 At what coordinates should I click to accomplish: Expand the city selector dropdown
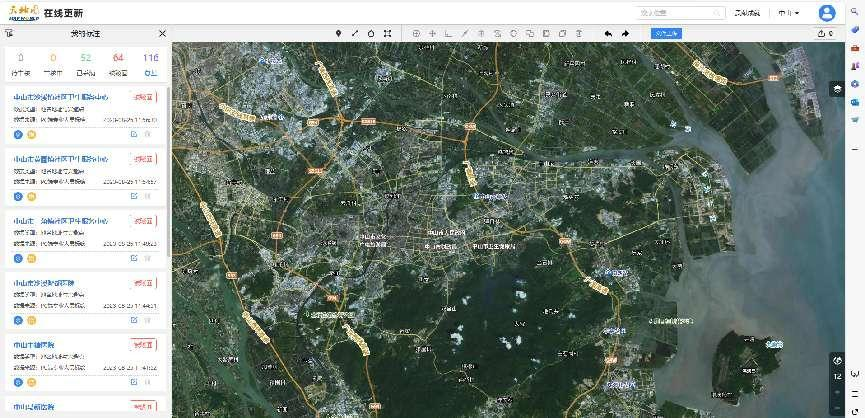(789, 13)
